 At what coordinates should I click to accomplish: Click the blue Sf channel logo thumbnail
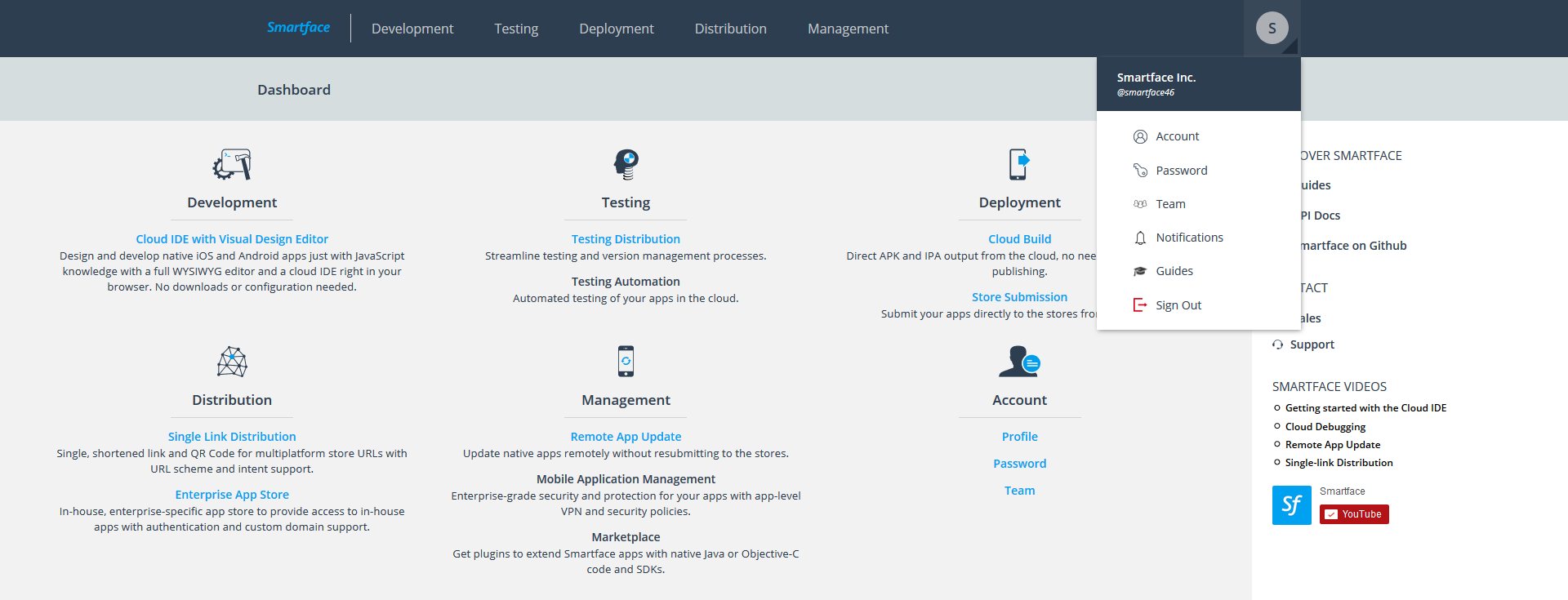coord(1291,505)
